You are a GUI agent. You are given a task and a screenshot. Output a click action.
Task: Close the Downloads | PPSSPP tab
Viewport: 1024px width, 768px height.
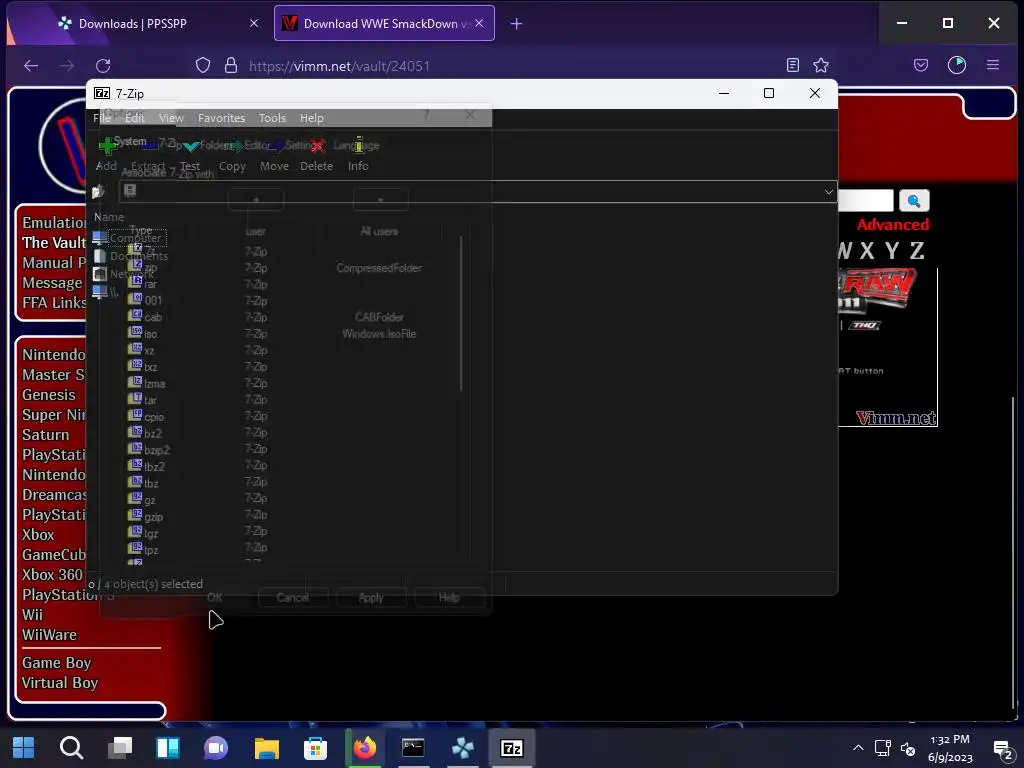tap(254, 24)
